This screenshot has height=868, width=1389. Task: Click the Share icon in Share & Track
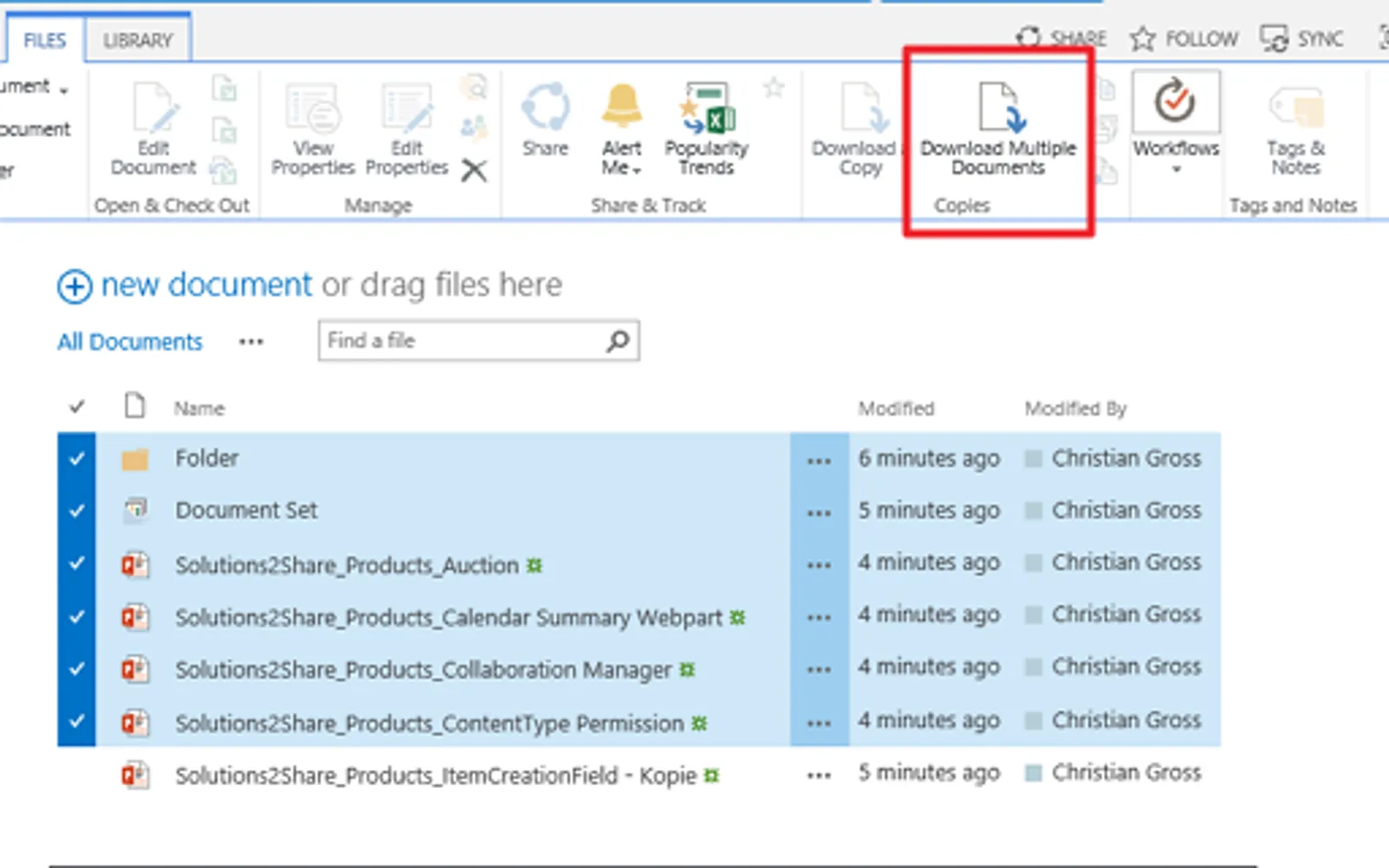coord(545,122)
